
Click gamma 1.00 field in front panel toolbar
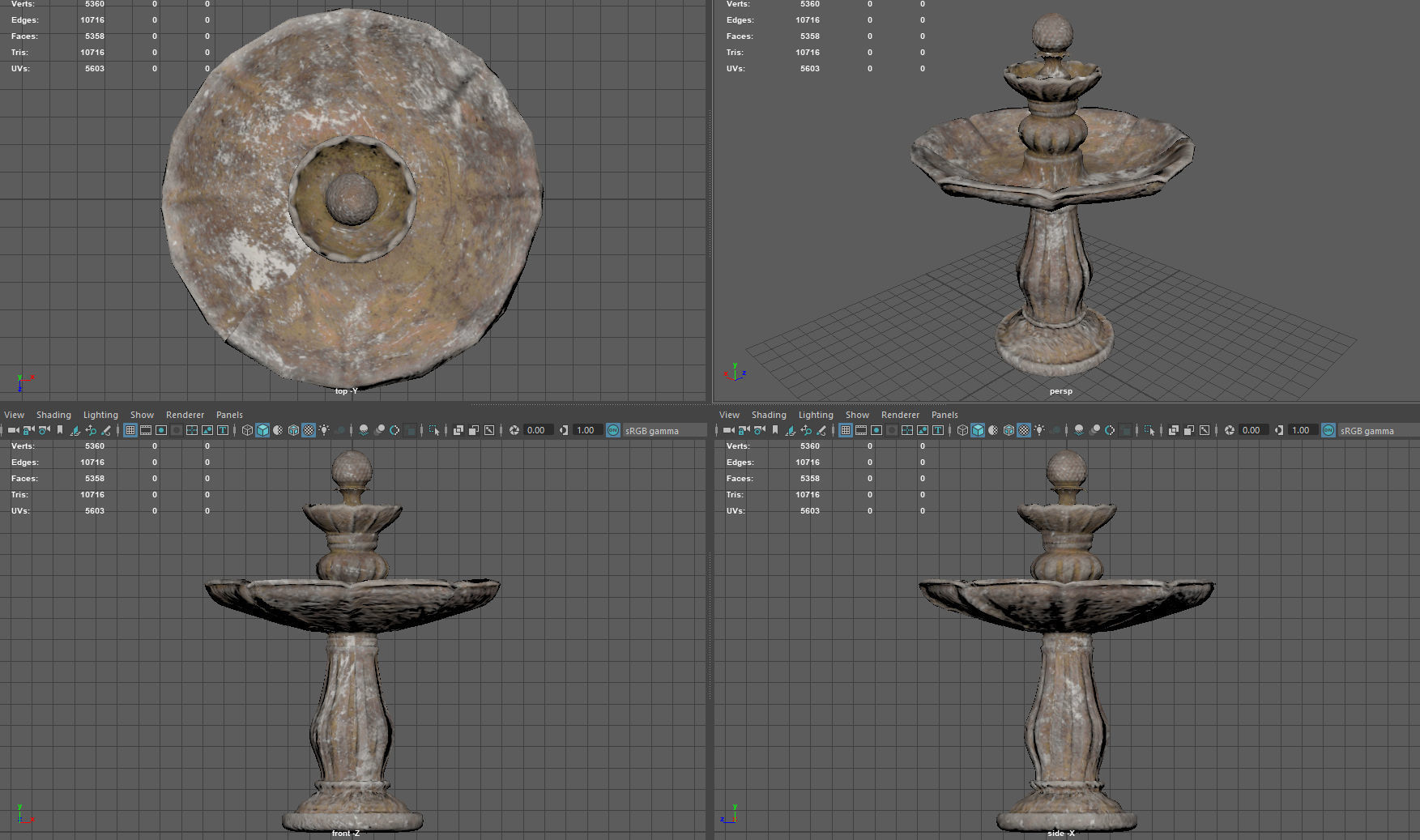[587, 430]
